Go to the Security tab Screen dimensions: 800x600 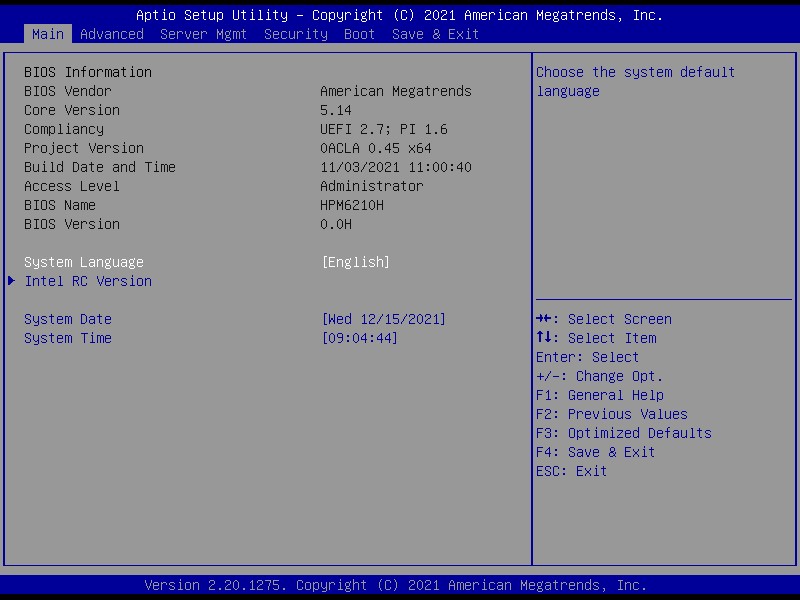295,34
